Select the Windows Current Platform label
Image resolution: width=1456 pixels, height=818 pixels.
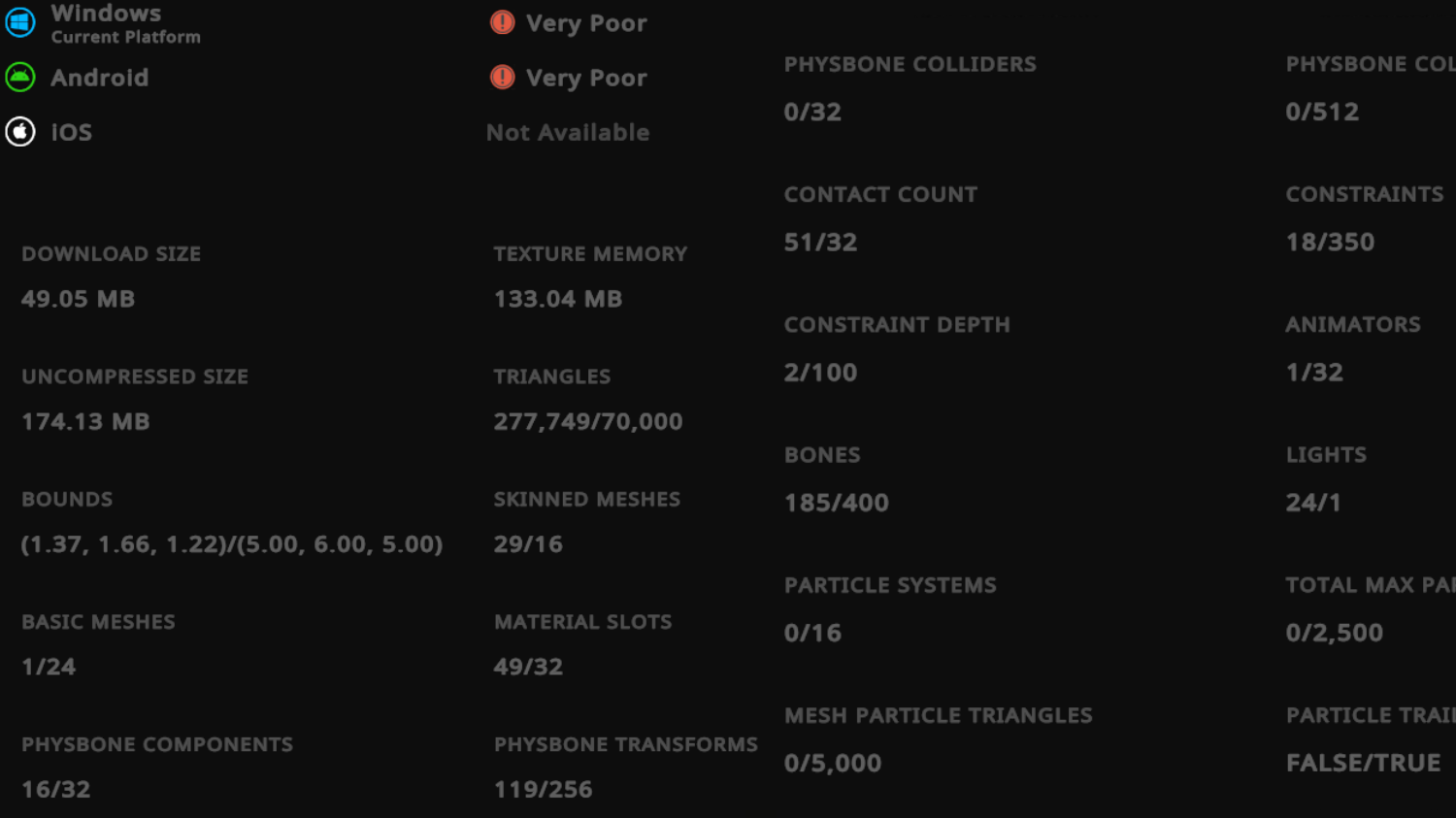coord(125,23)
